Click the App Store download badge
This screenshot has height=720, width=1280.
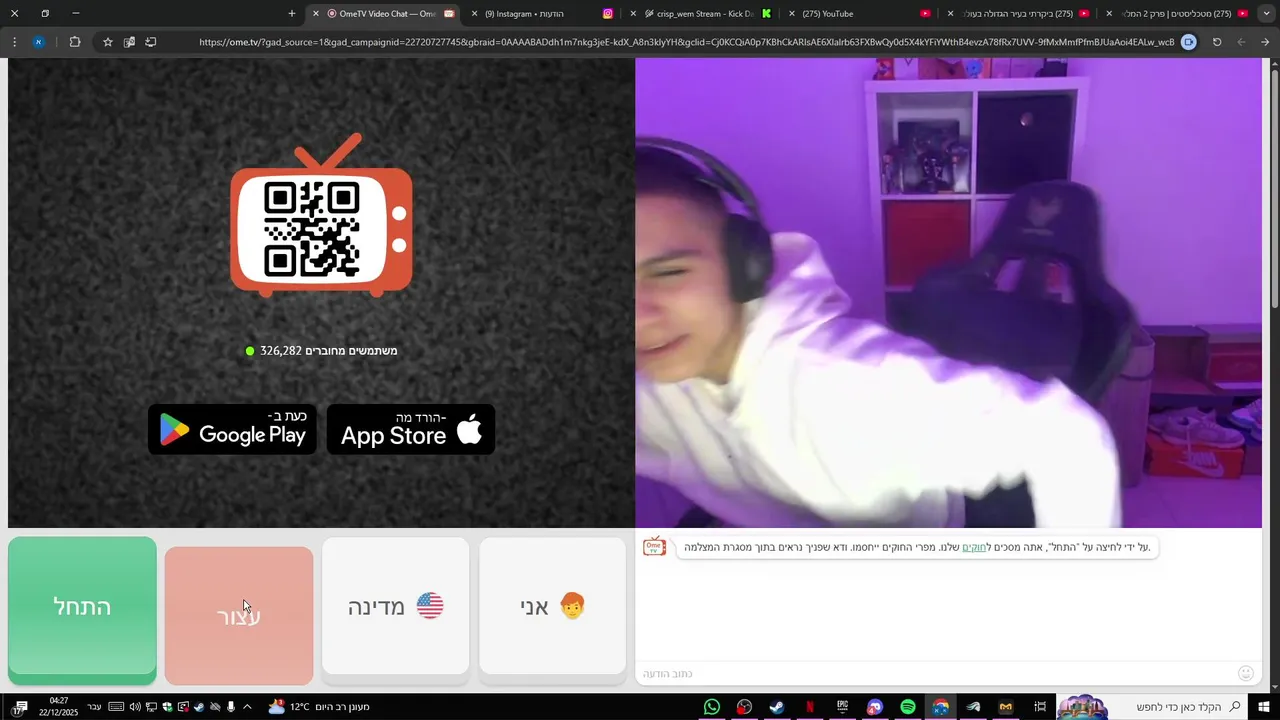click(x=411, y=430)
